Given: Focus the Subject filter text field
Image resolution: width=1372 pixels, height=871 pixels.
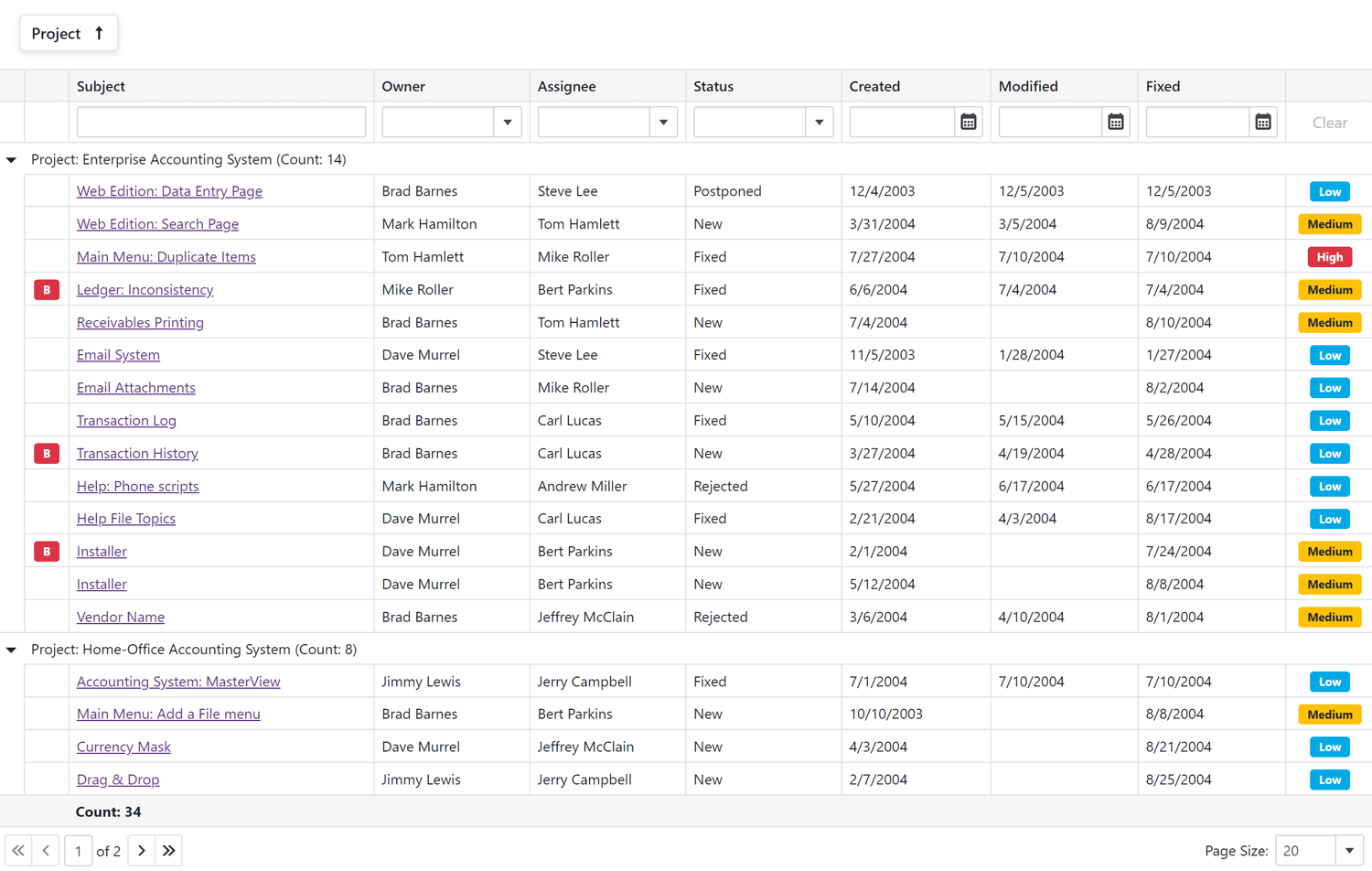Looking at the screenshot, I should pos(221,123).
